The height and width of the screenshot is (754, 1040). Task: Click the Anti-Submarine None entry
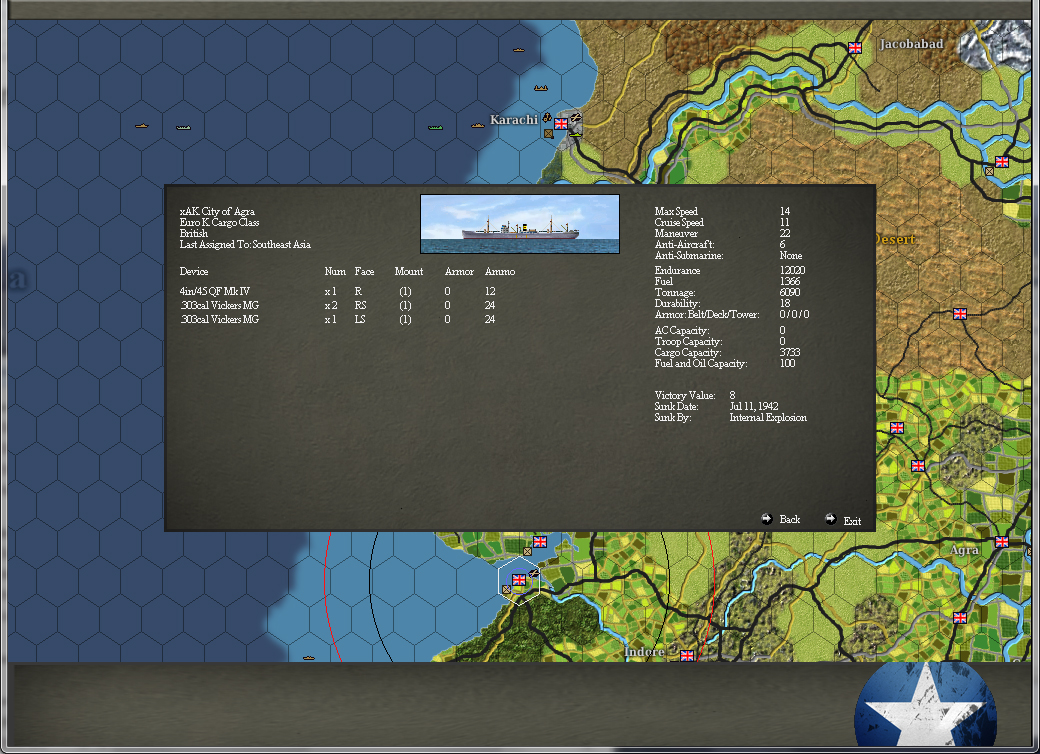click(728, 255)
